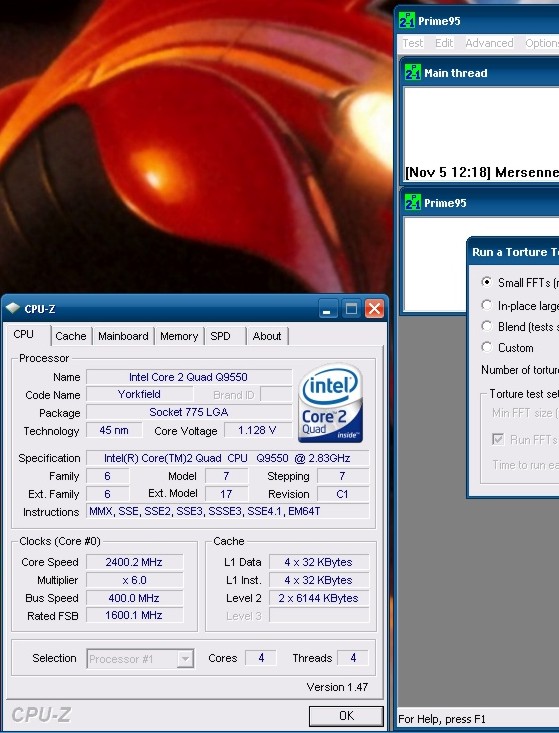Image resolution: width=559 pixels, height=733 pixels.
Task: Click the 2400.2 MHz core speed value
Action: [135, 562]
